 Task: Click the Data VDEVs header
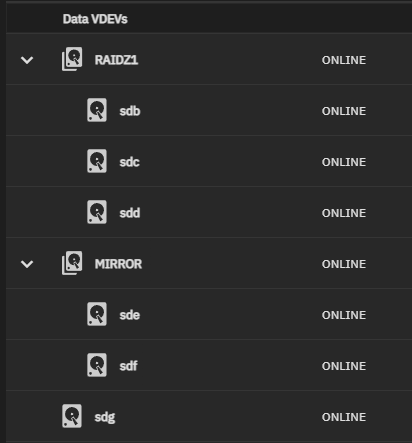click(95, 19)
